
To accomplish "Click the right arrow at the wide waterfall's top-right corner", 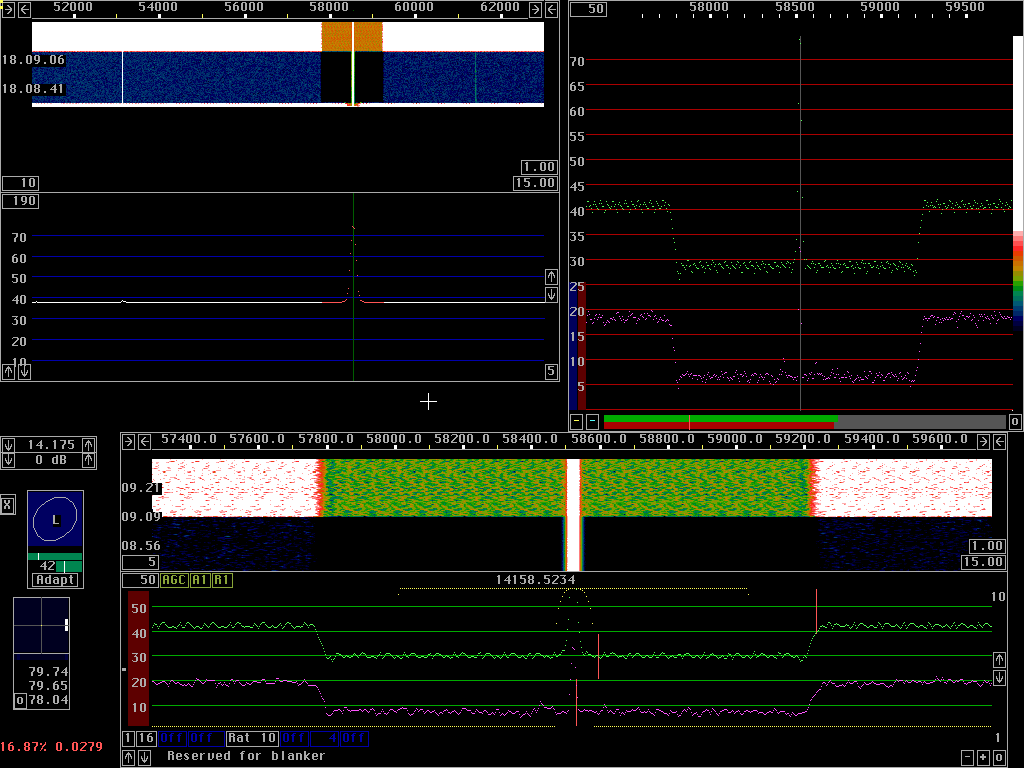I will pos(536,9).
